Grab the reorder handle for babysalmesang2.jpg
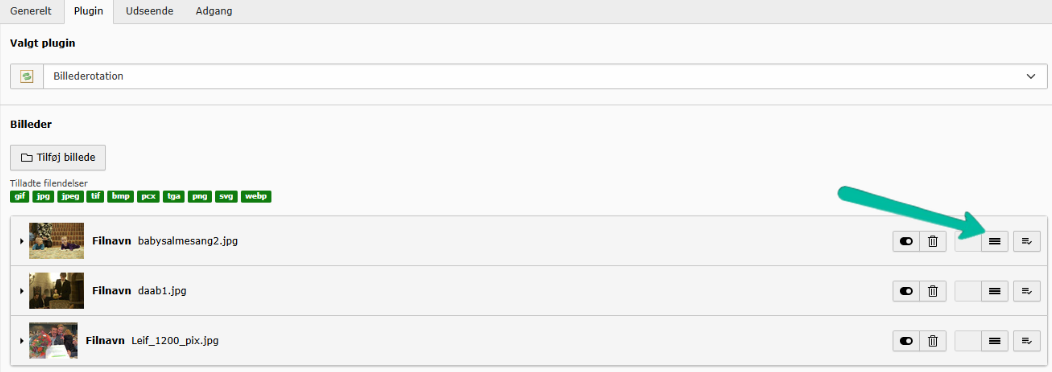This screenshot has height=372, width=1052. [995, 241]
